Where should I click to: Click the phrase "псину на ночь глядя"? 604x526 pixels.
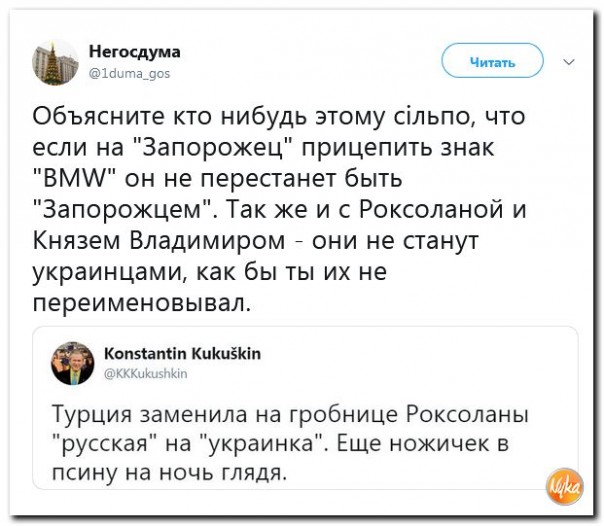pyautogui.click(x=168, y=472)
